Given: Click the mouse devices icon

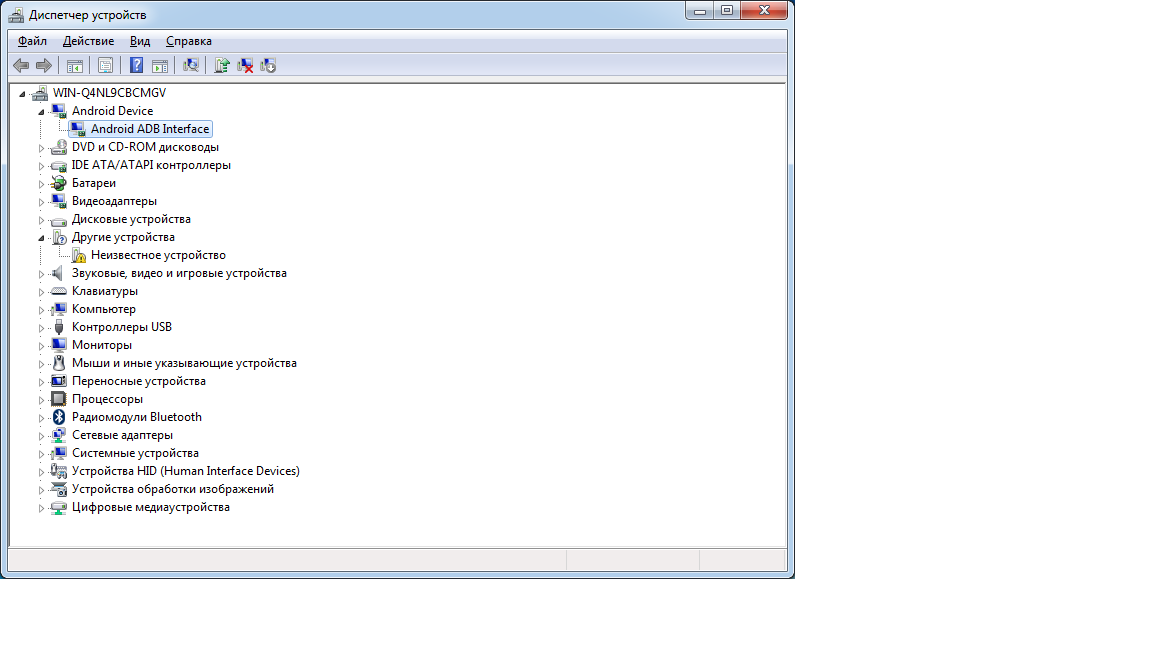Looking at the screenshot, I should point(59,364).
